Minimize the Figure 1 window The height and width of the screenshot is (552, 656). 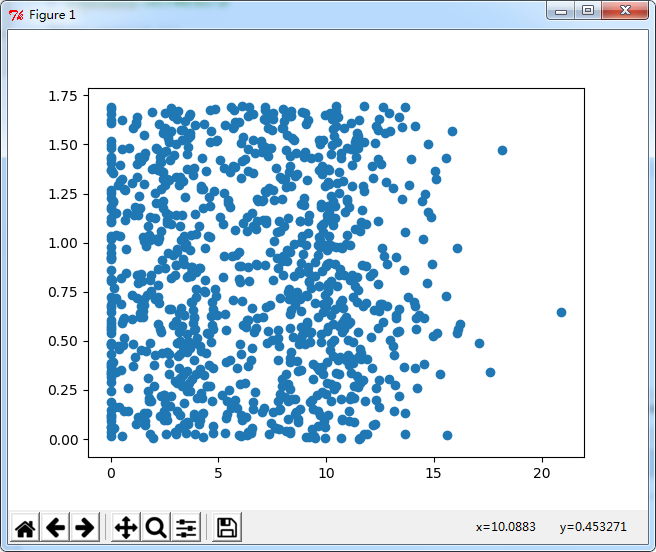coord(561,11)
